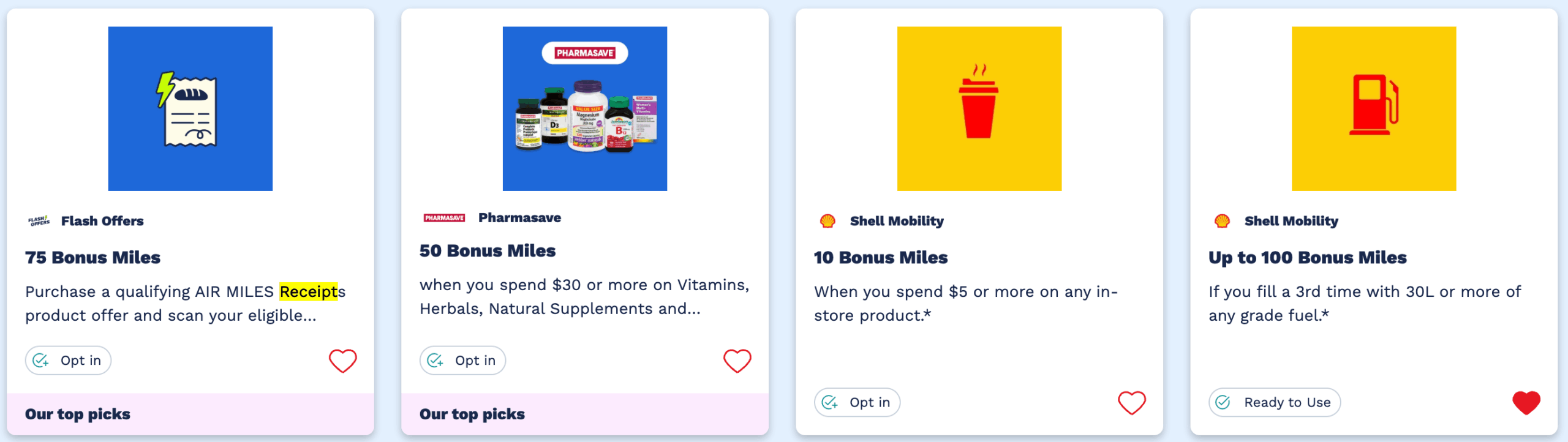The image size is (1568, 442).
Task: Click the red coffee cup offer image
Action: [x=979, y=108]
